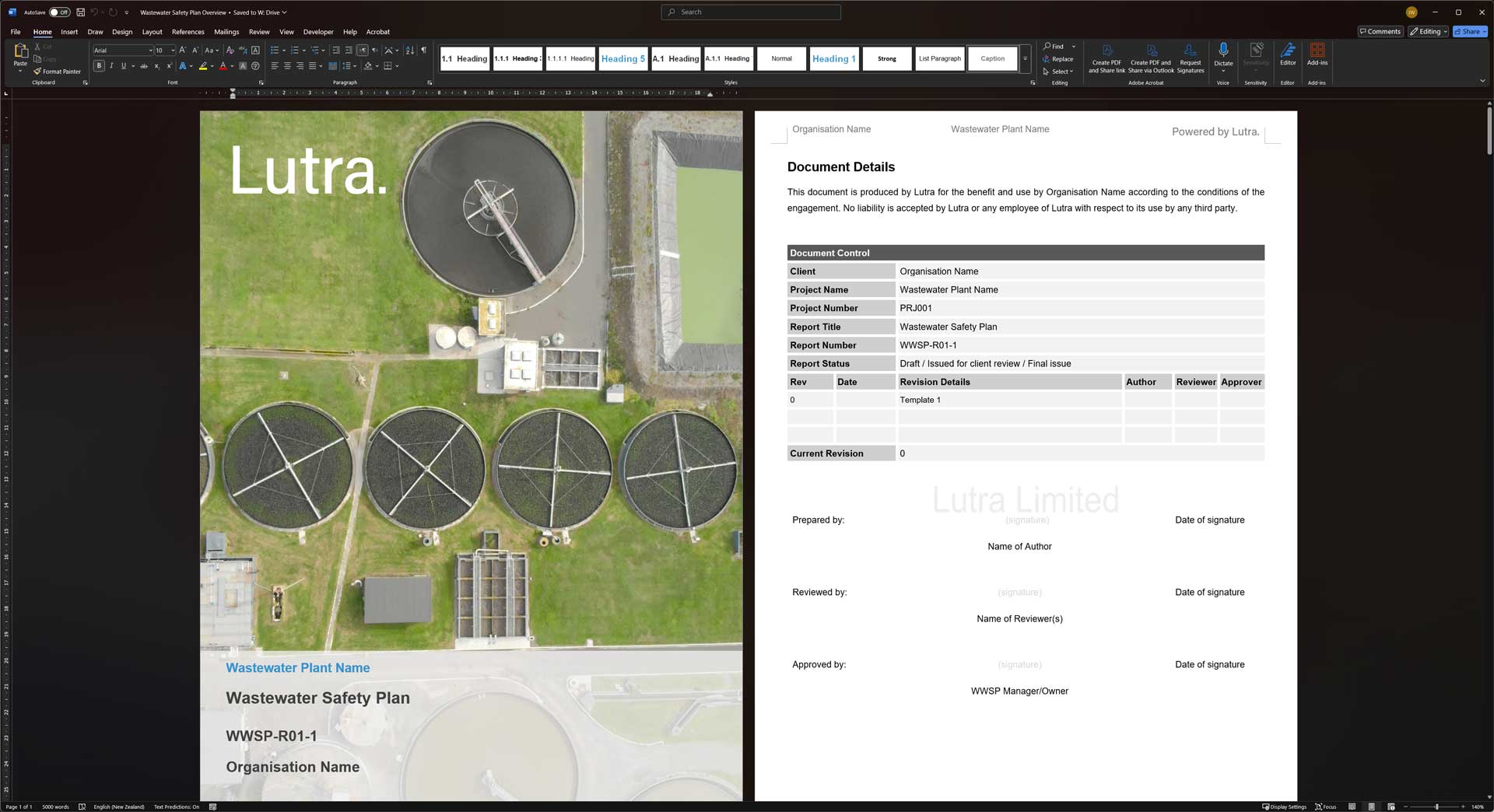Open the Acrobat tab
The width and height of the screenshot is (1494, 812).
pos(377,32)
